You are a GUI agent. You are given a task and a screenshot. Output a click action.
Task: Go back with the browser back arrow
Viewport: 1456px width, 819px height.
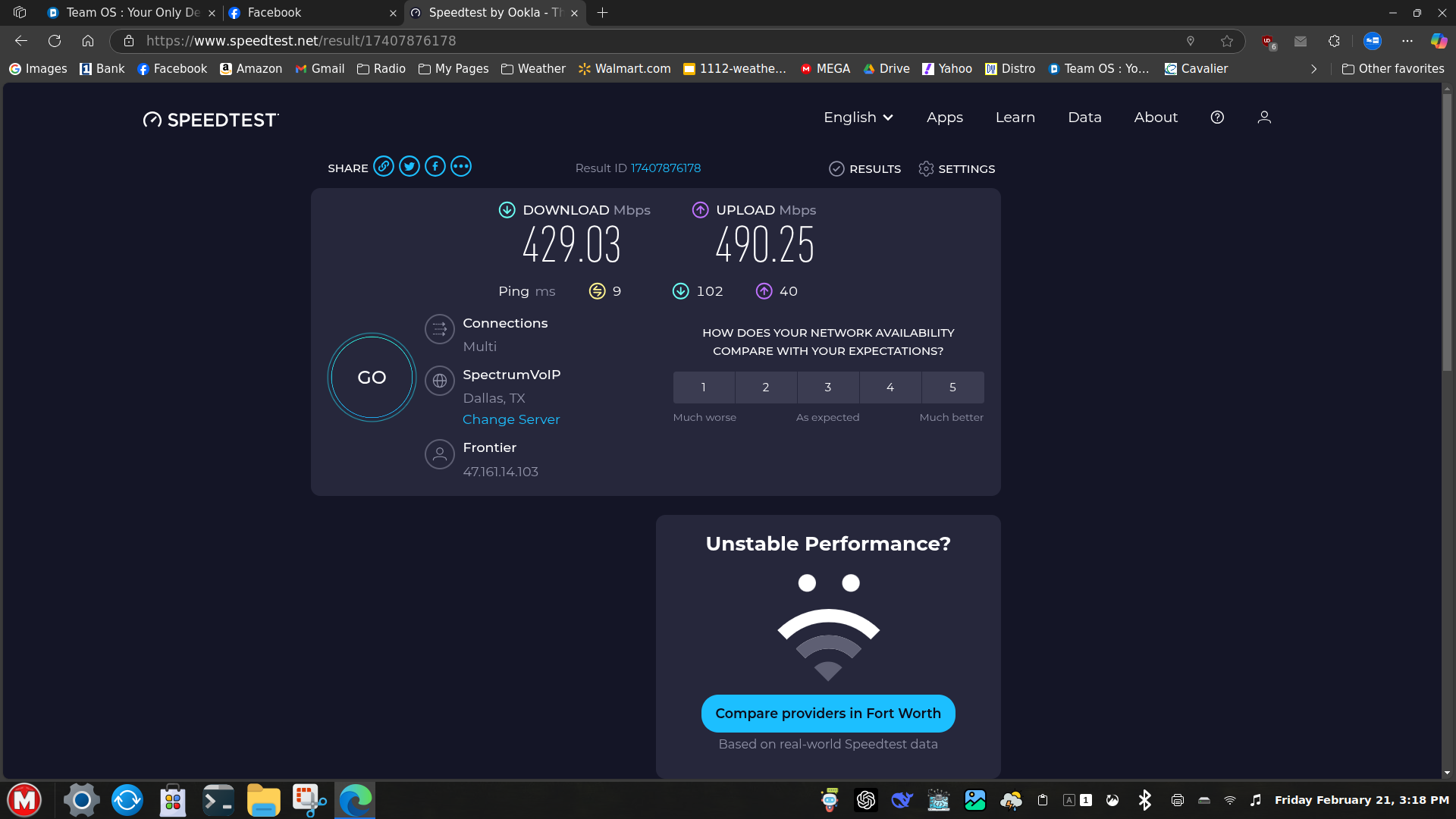pos(21,41)
